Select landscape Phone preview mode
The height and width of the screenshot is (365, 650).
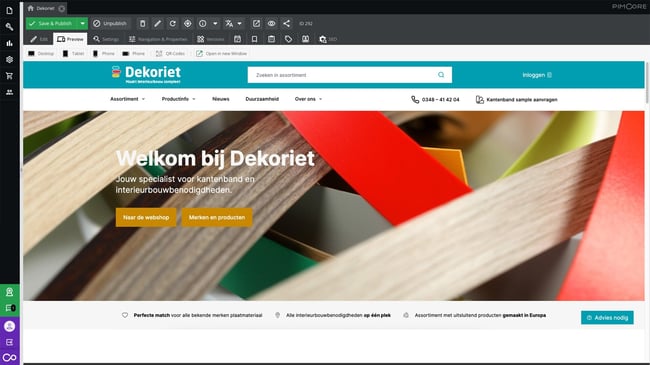pyautogui.click(x=133, y=54)
